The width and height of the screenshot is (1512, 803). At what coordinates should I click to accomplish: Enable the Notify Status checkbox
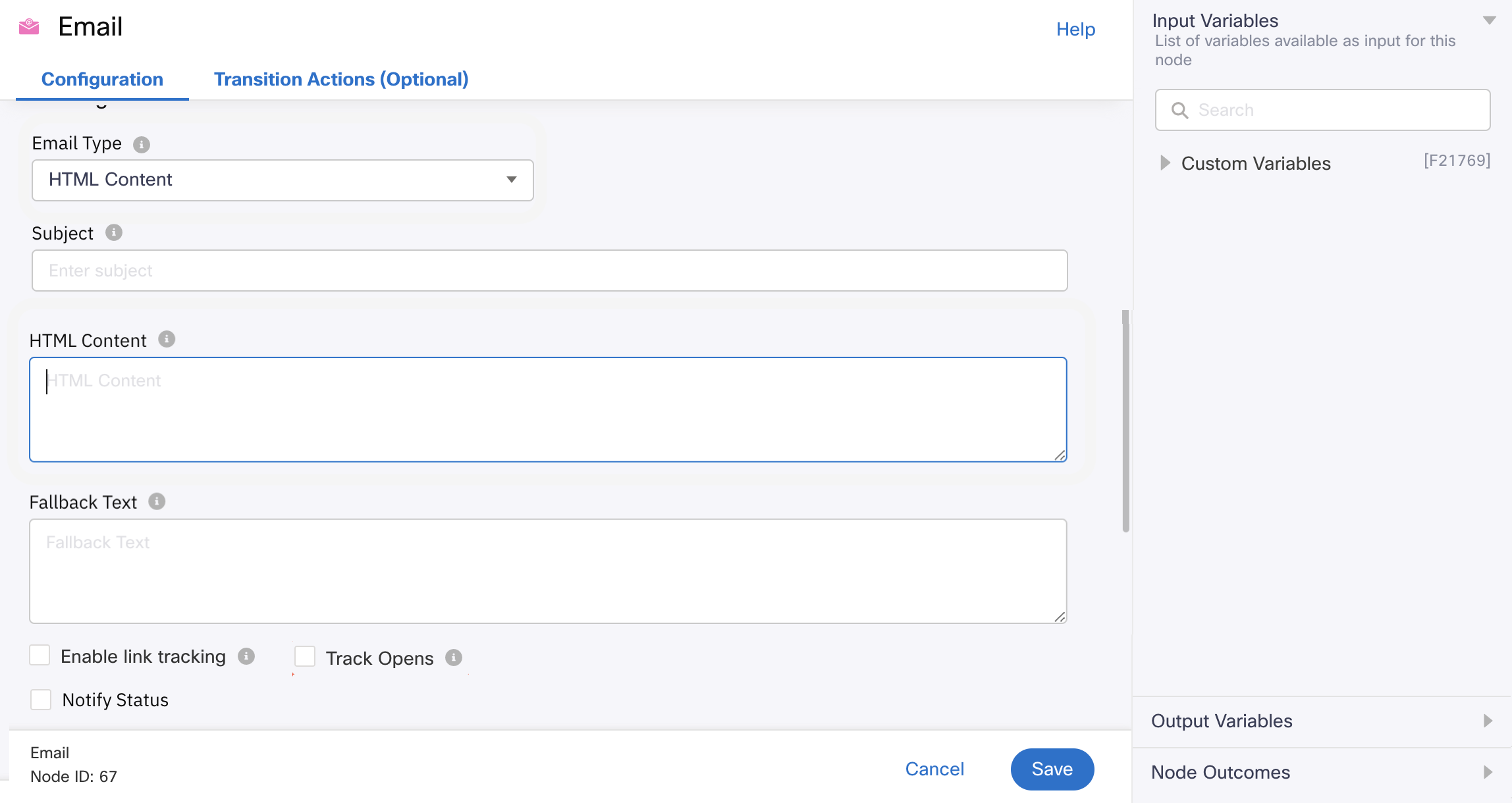(41, 699)
